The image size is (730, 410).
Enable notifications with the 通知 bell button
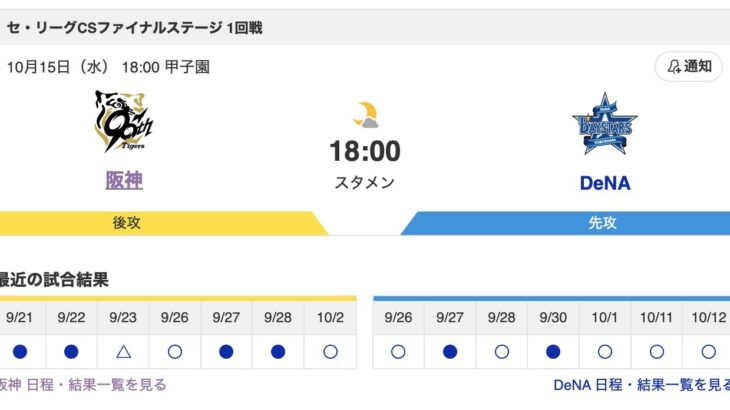688,67
